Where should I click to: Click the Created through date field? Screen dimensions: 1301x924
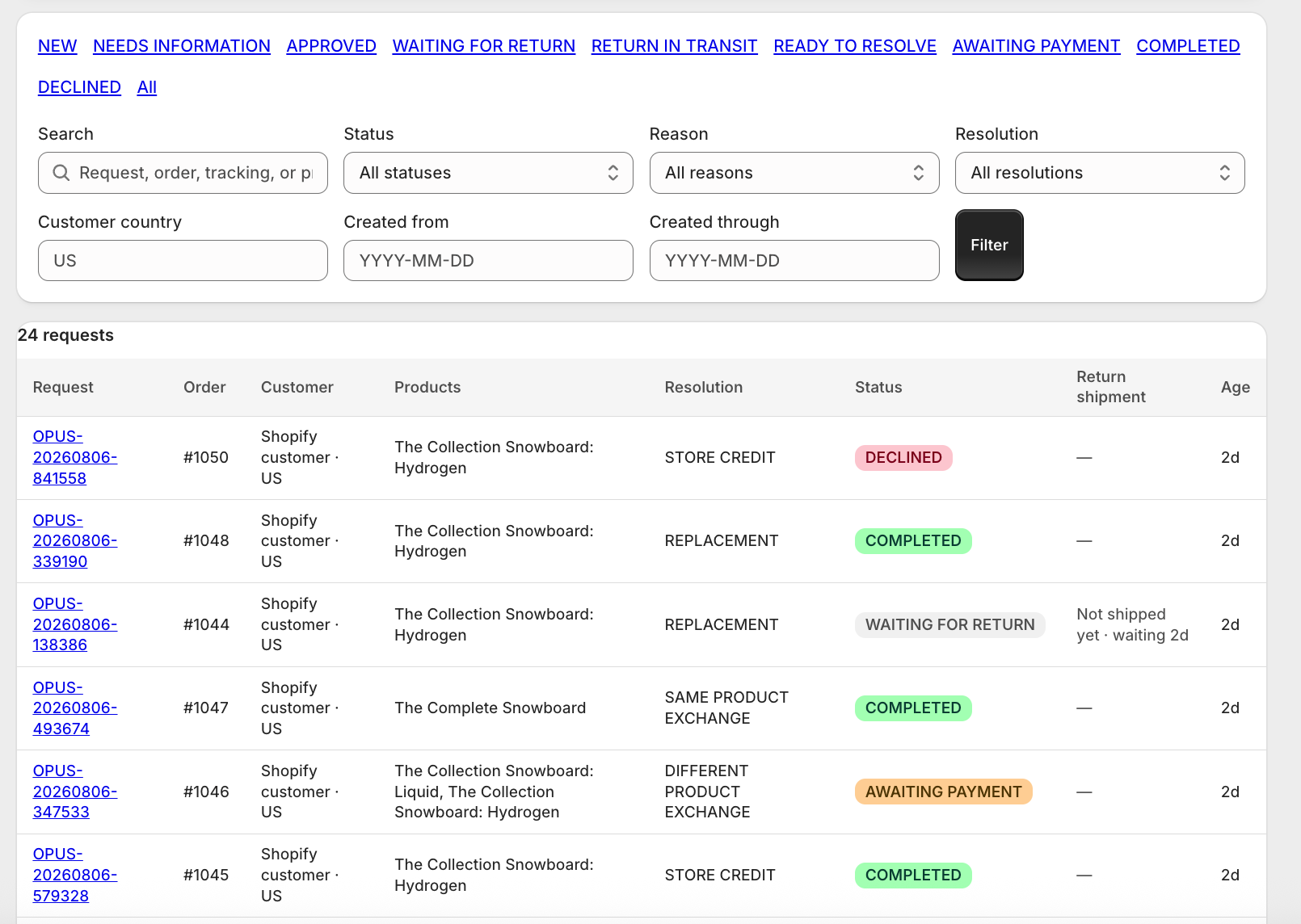click(794, 261)
